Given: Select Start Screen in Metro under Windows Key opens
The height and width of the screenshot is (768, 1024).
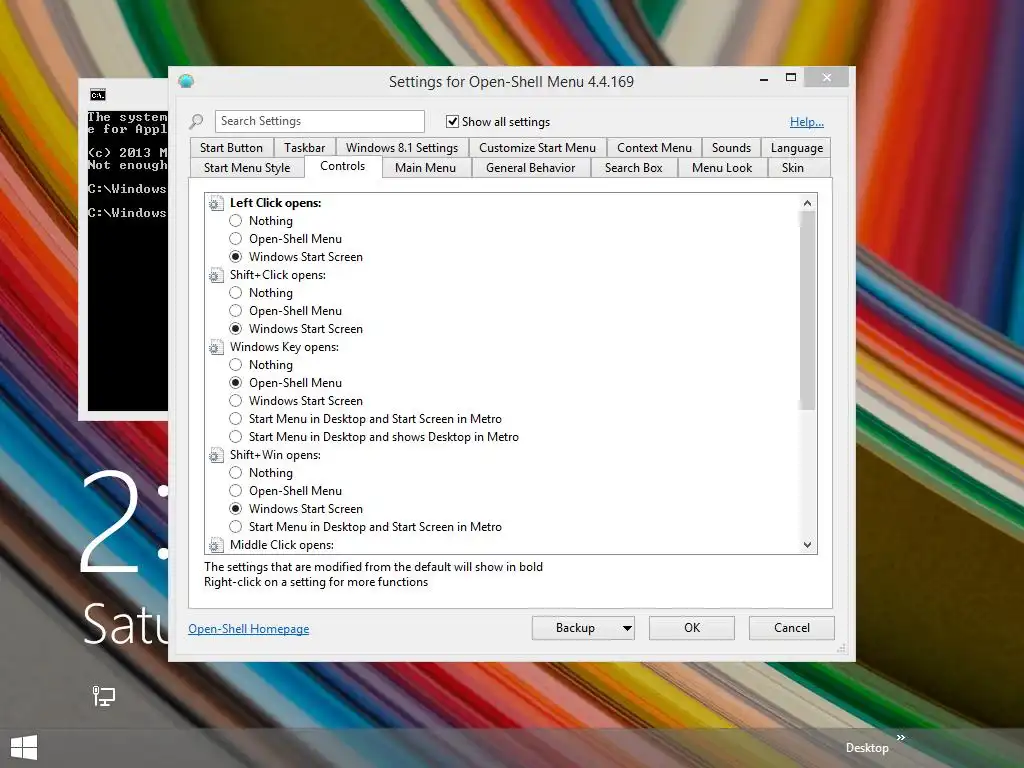Looking at the screenshot, I should click(236, 419).
